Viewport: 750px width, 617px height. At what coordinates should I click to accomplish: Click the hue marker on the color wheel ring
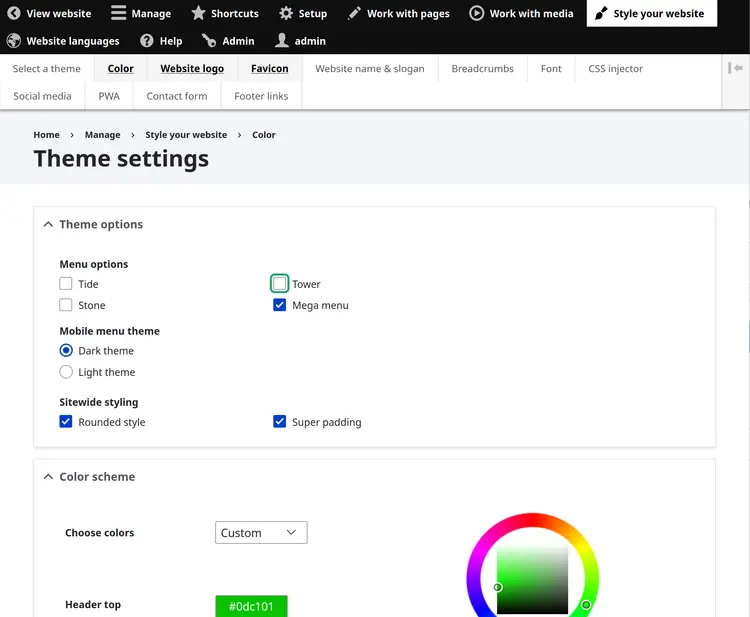pyautogui.click(x=586, y=605)
